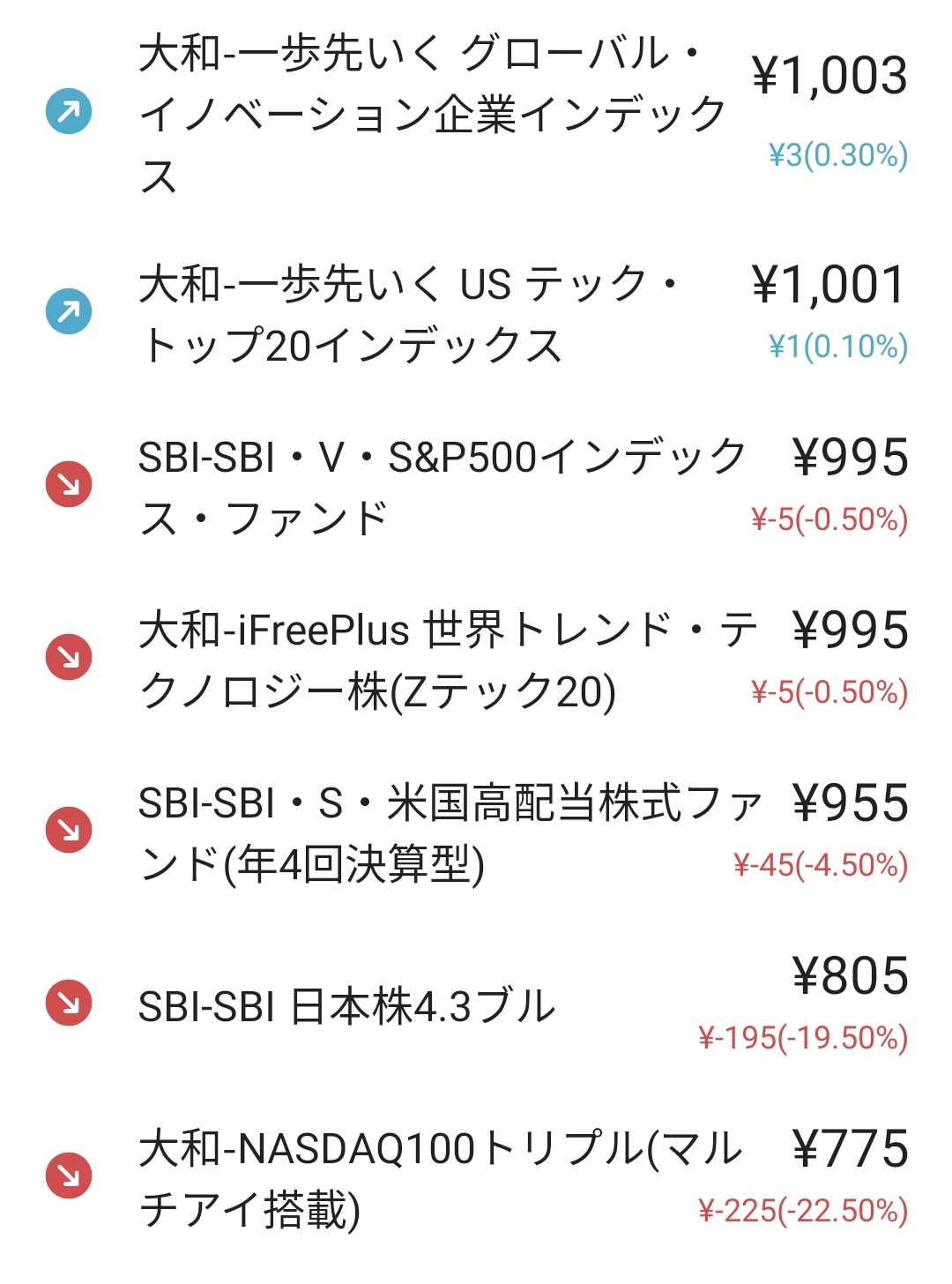This screenshot has width=952, height=1284.
Task: Click the ¥955 valuation amount
Action: (850, 803)
